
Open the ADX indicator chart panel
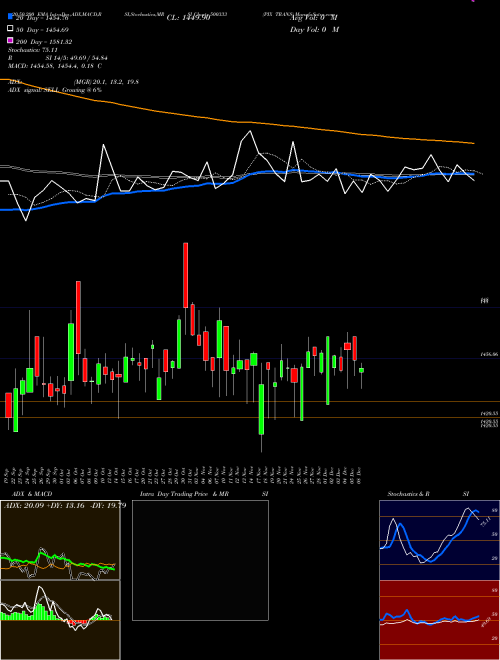coord(60,540)
